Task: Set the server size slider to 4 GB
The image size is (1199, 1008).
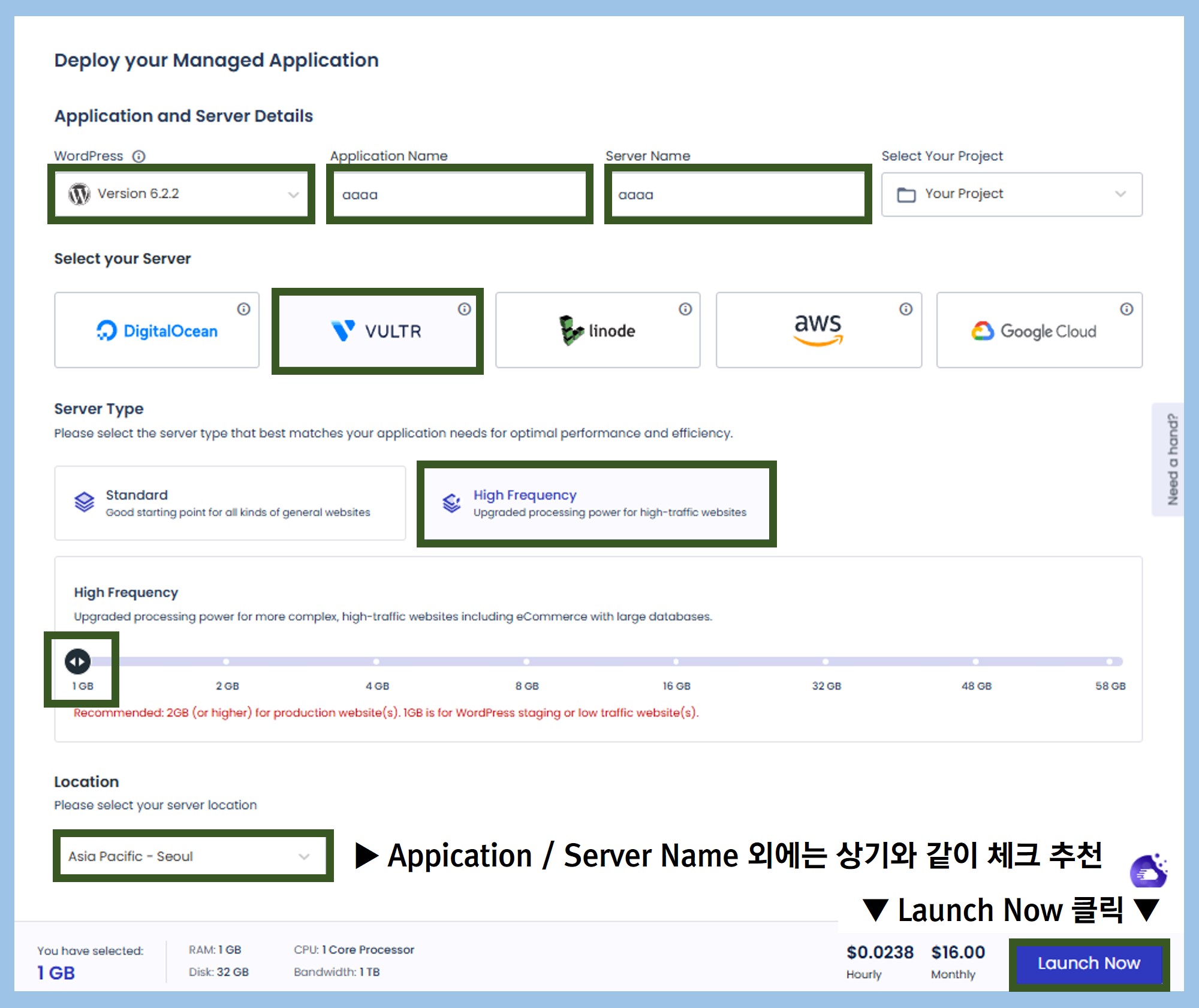Action: [x=376, y=662]
